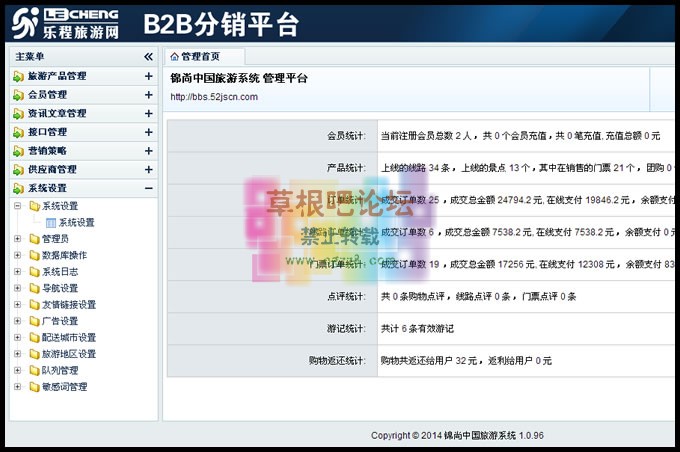The height and width of the screenshot is (452, 680).
Task: Click the 数据库操作 folder icon
Action: pyautogui.click(x=34, y=255)
